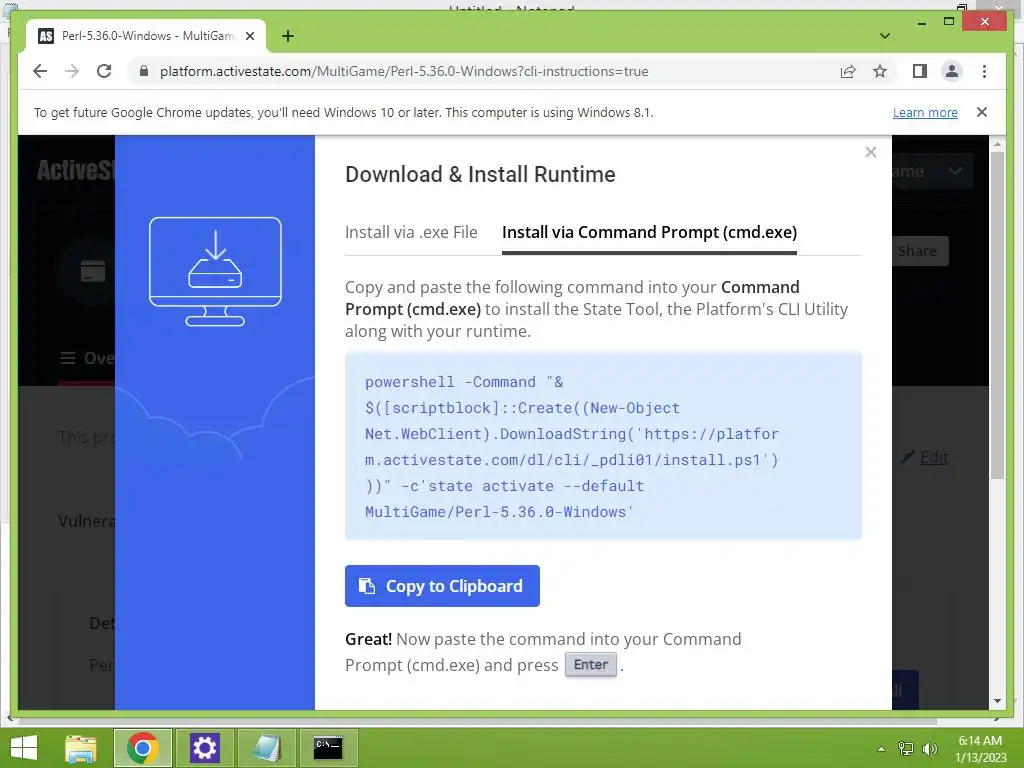Click the dimmed Edit link behind dialog
Image resolution: width=1024 pixels, height=768 pixels.
coord(934,457)
